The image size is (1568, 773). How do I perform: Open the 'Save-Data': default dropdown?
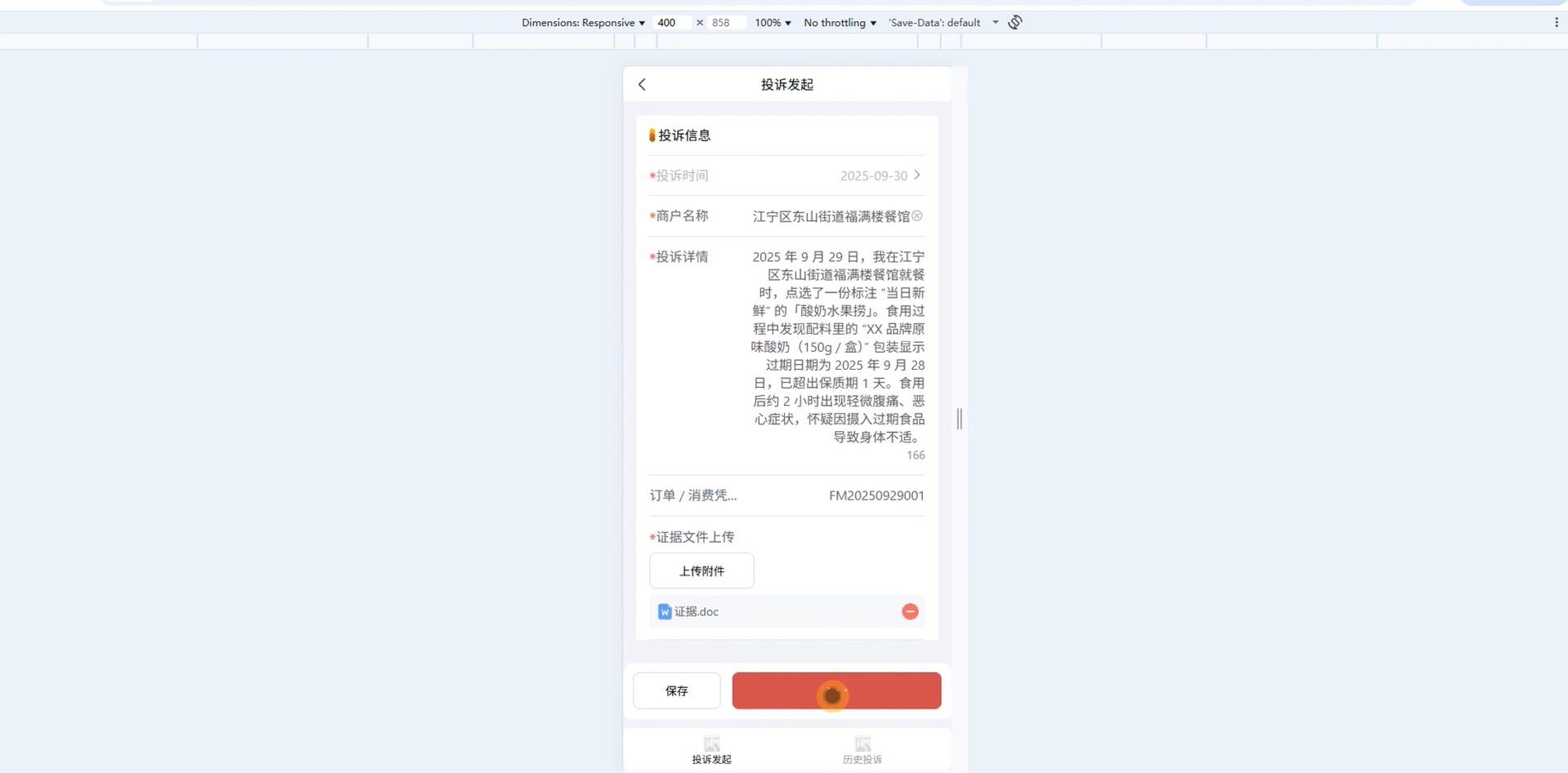click(x=943, y=23)
